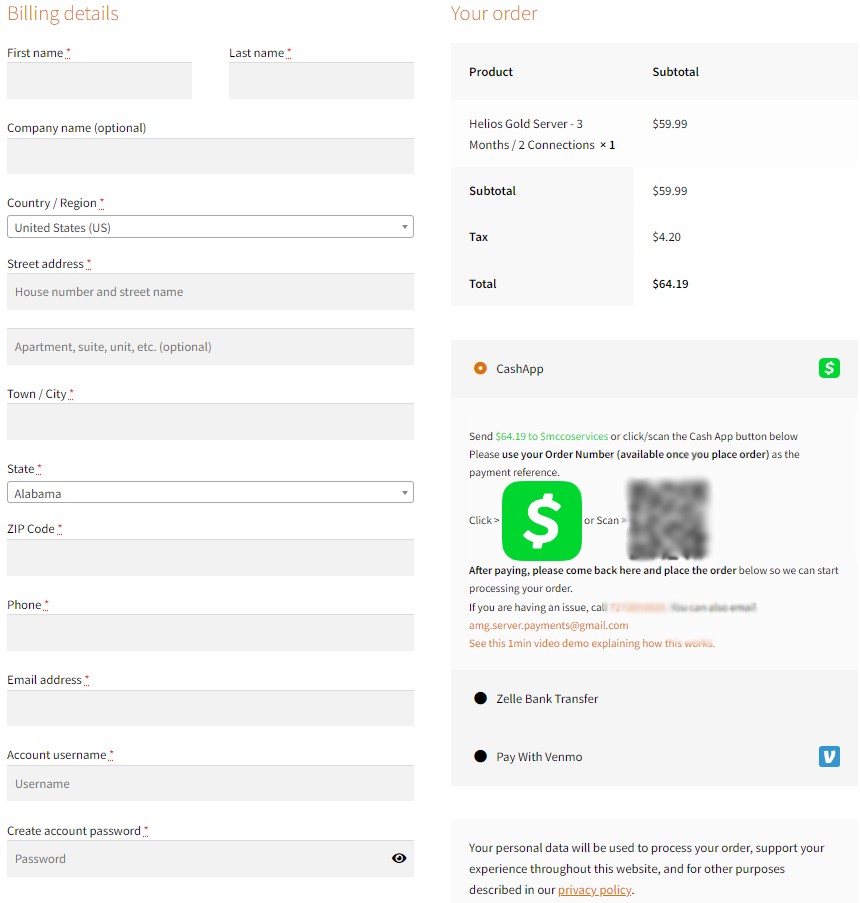Image resolution: width=860 pixels, height=903 pixels.
Task: Open the privacy policy link
Action: tap(594, 890)
